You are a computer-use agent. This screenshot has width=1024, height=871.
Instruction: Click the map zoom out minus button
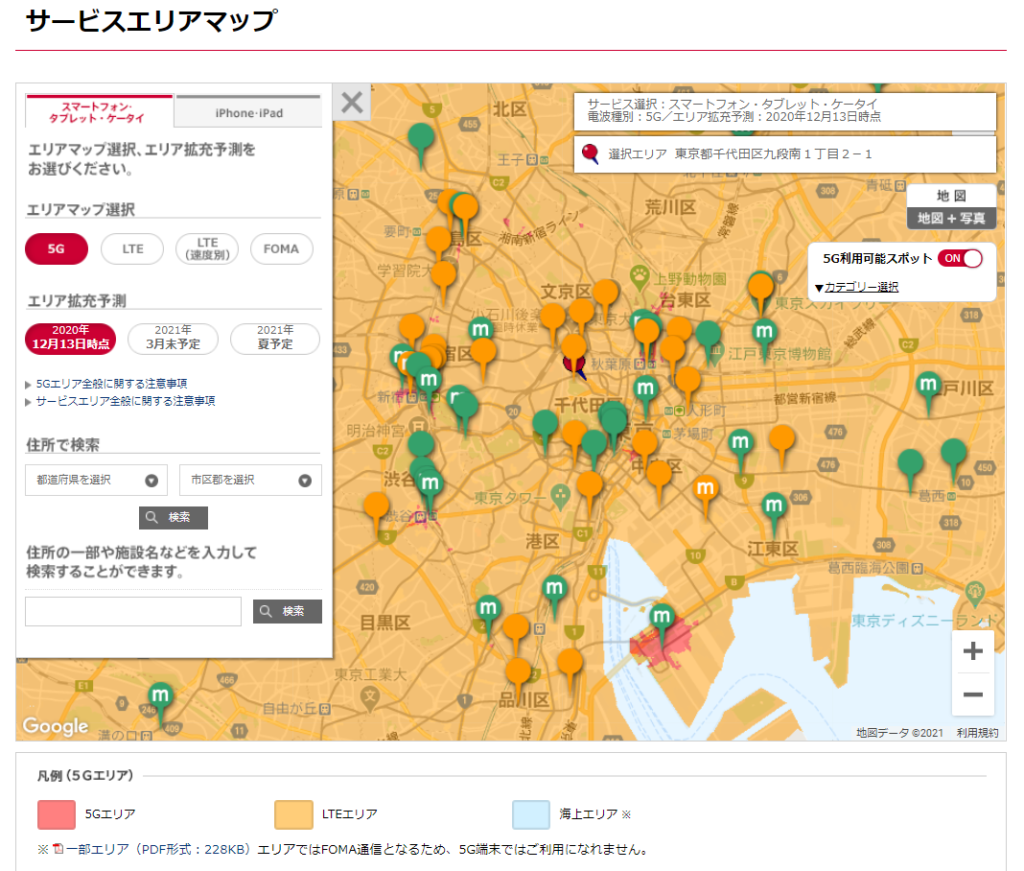point(972,694)
